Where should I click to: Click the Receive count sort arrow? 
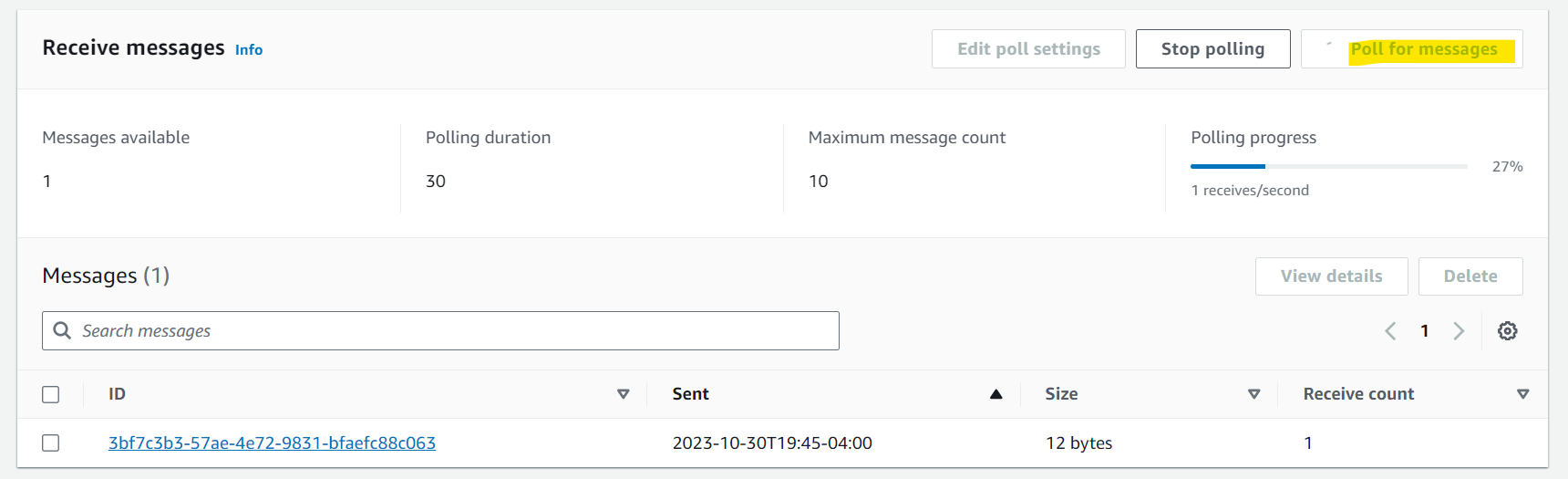pos(1522,394)
